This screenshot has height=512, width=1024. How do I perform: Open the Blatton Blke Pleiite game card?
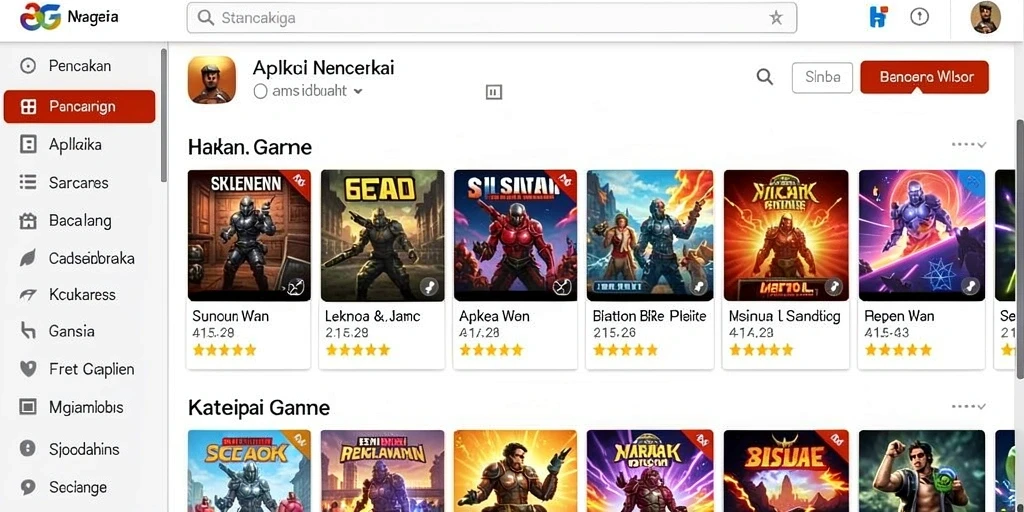pos(648,270)
